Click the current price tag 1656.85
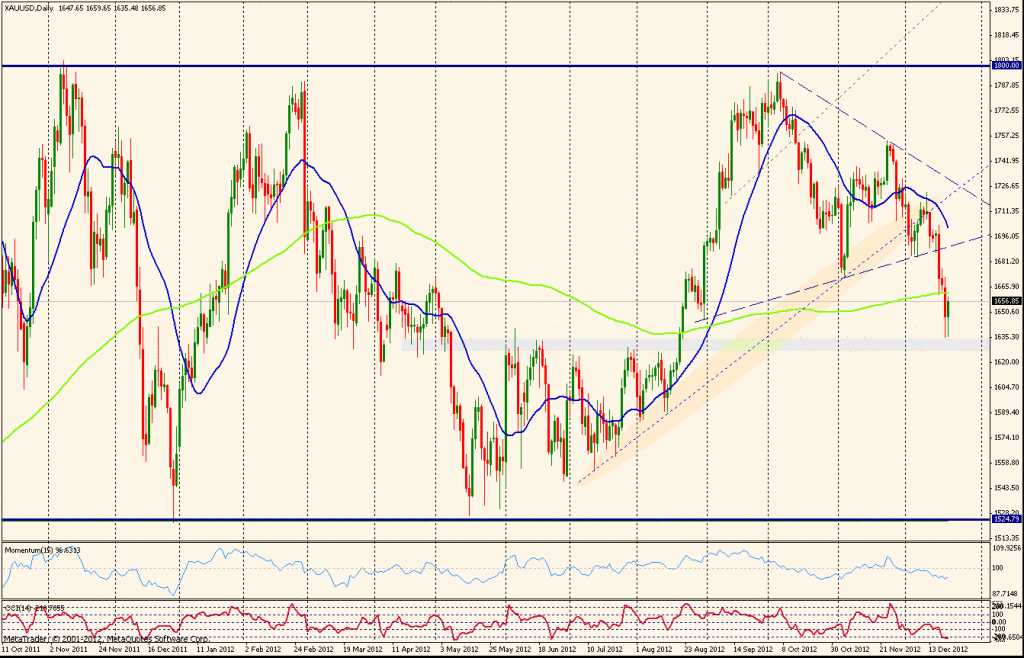Viewport: 1024px width, 658px height. coord(1005,300)
